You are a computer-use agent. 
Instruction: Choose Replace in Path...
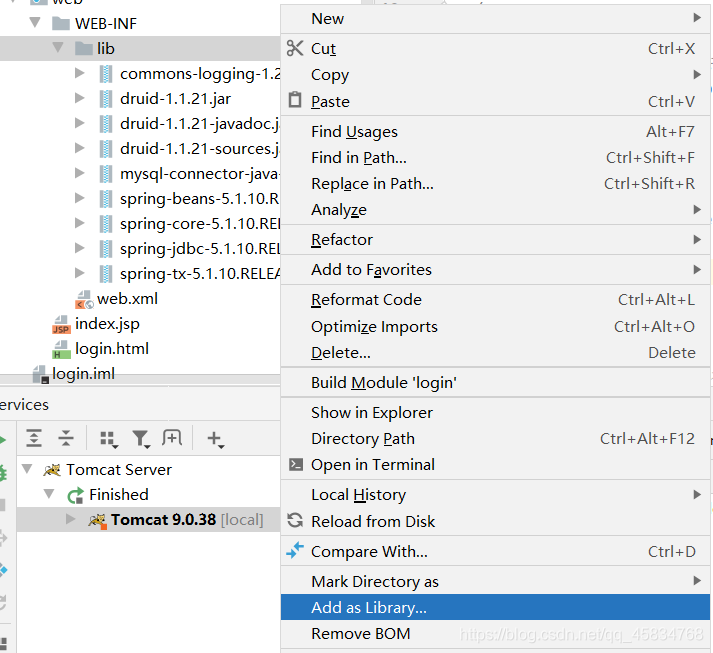click(x=495, y=183)
